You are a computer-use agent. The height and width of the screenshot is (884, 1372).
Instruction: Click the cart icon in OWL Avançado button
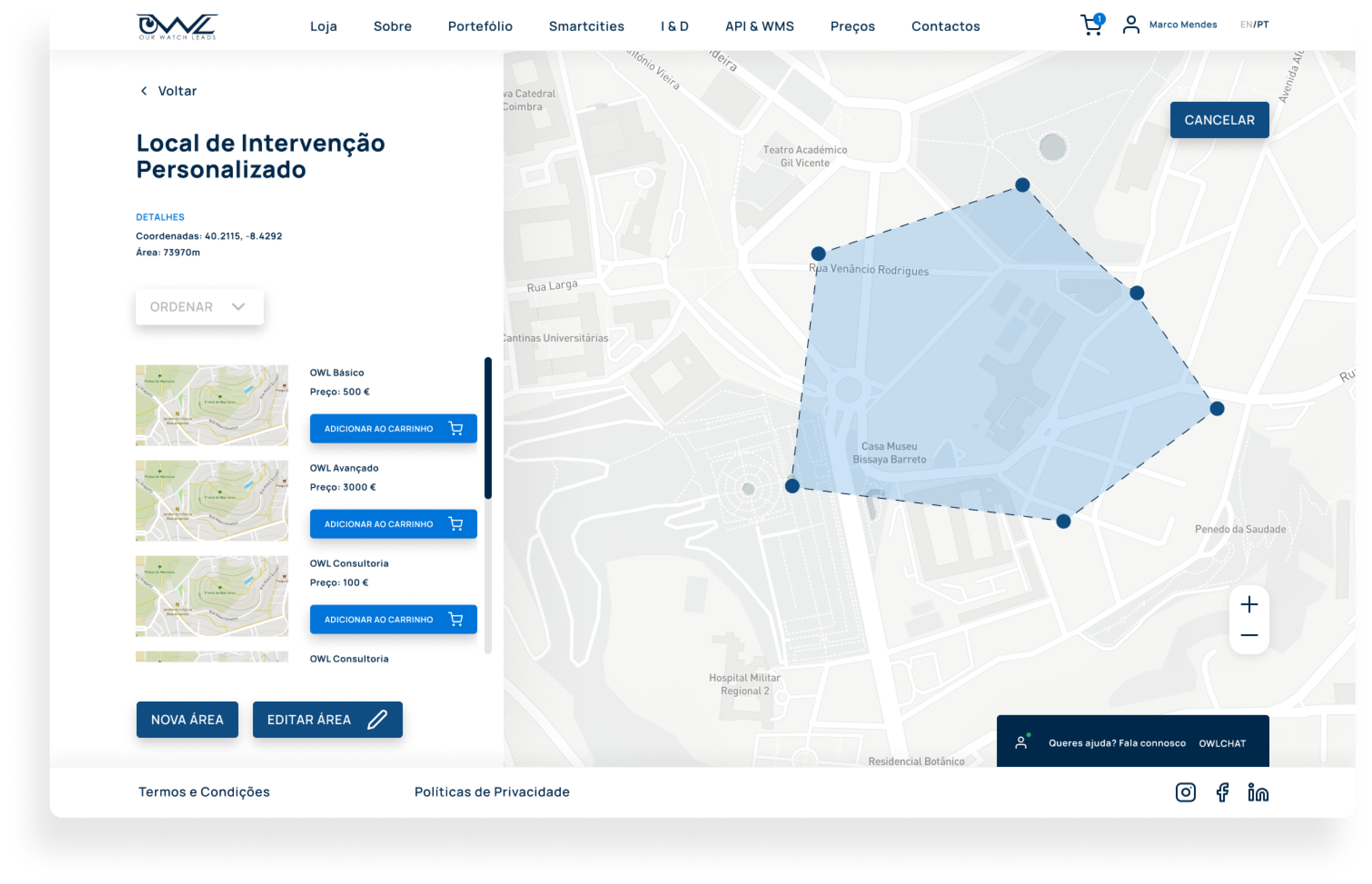[456, 524]
